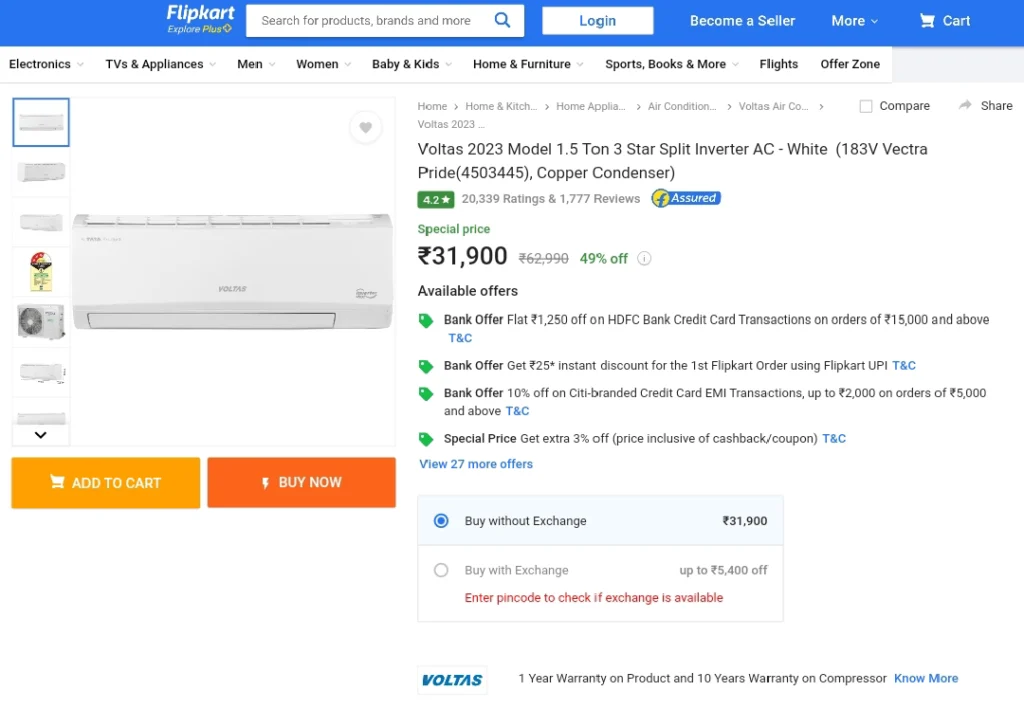
Task: Click ADD TO CART button
Action: click(106, 482)
